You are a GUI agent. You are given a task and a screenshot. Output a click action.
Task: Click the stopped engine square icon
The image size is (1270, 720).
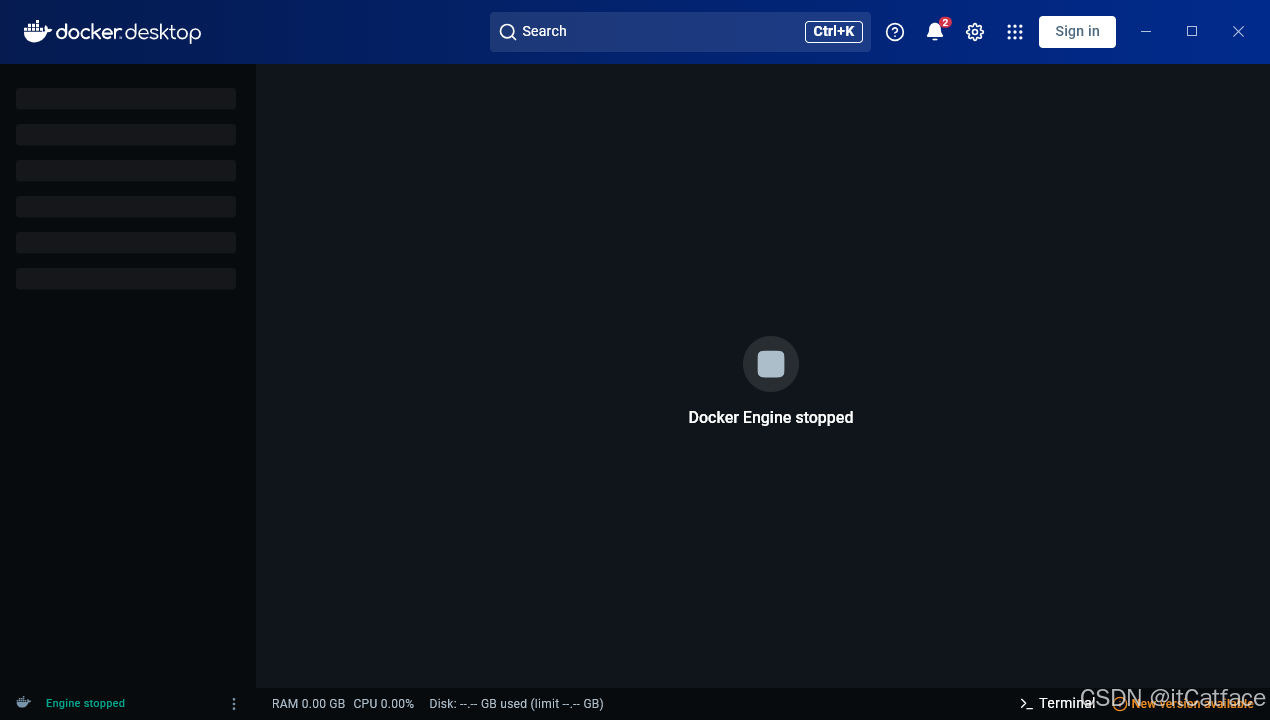point(771,364)
